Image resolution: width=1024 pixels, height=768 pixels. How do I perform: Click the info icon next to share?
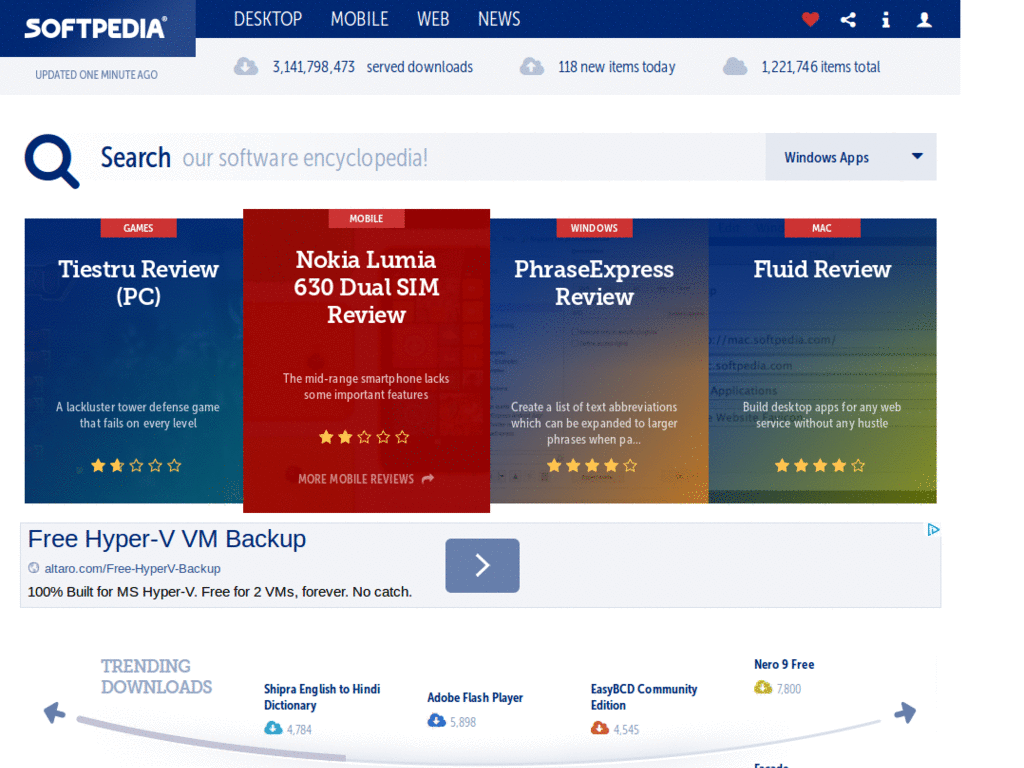(x=886, y=19)
